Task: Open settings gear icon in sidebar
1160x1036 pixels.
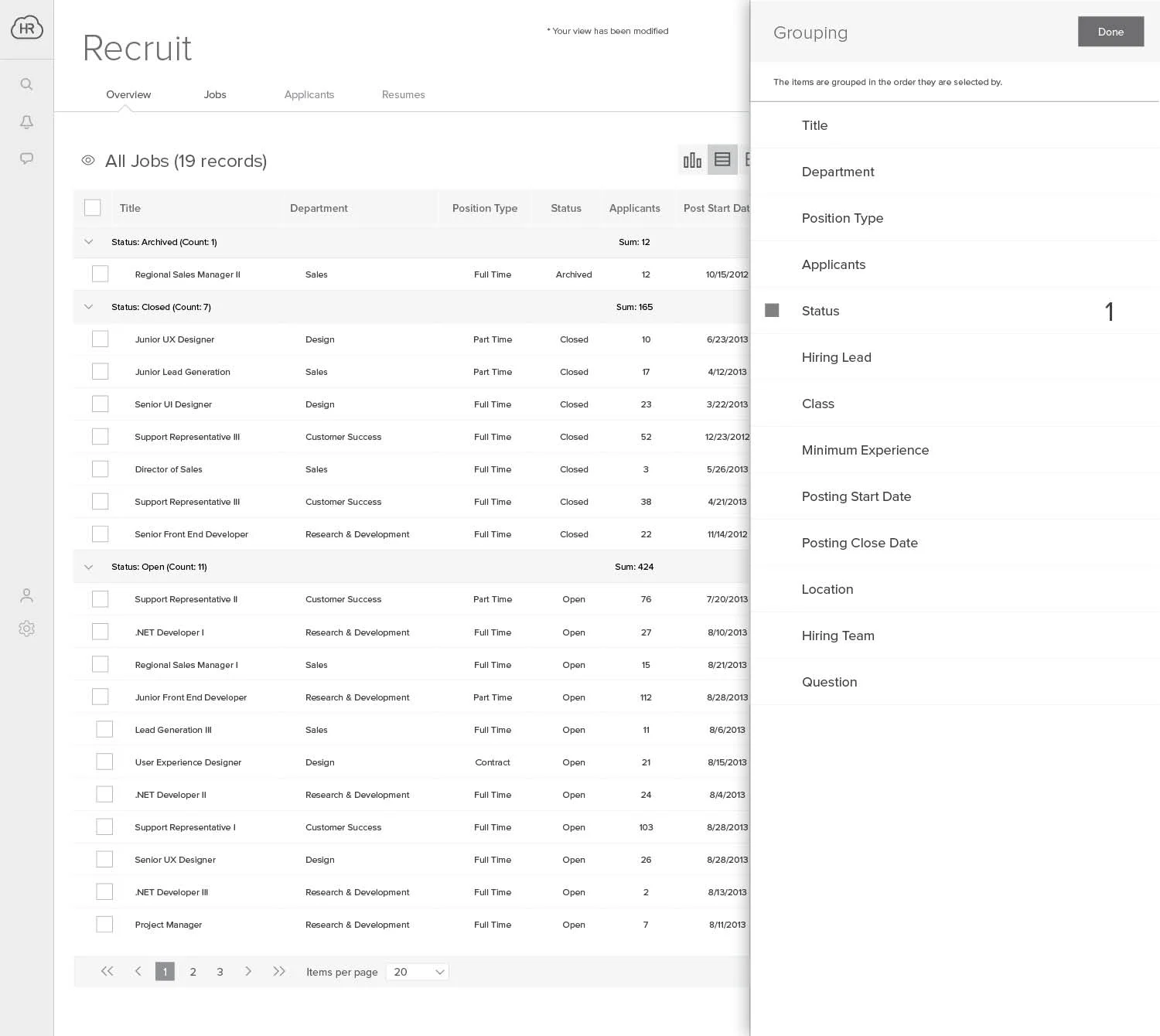Action: coord(26,629)
